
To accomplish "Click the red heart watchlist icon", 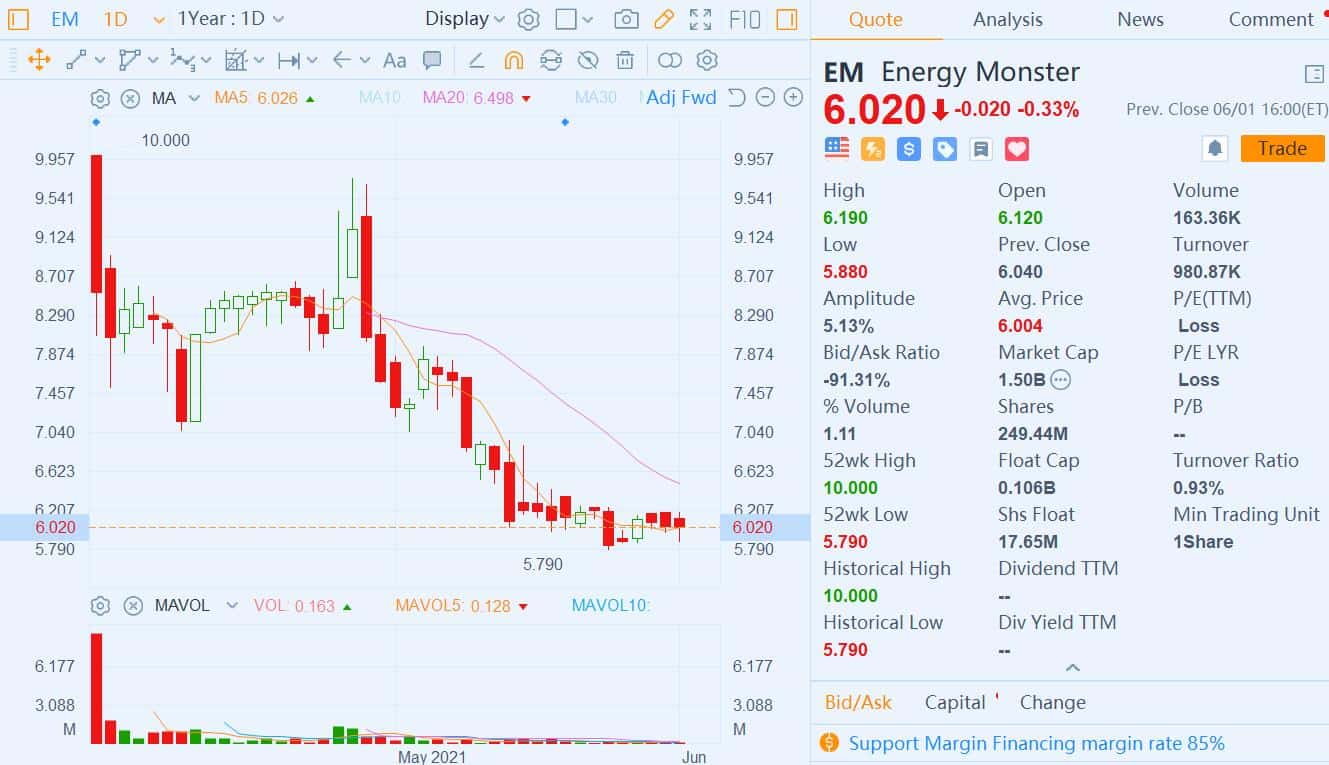I will [x=1017, y=149].
